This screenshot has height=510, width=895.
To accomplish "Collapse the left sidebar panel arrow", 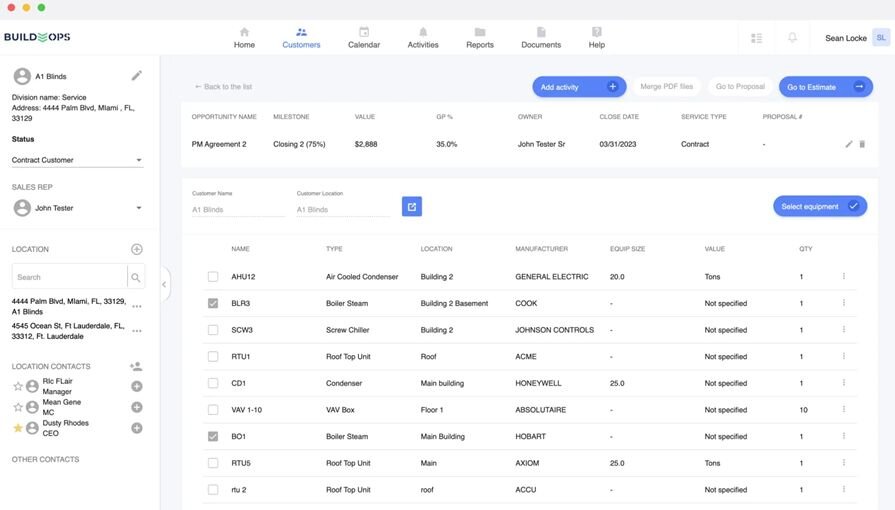I will click(164, 284).
